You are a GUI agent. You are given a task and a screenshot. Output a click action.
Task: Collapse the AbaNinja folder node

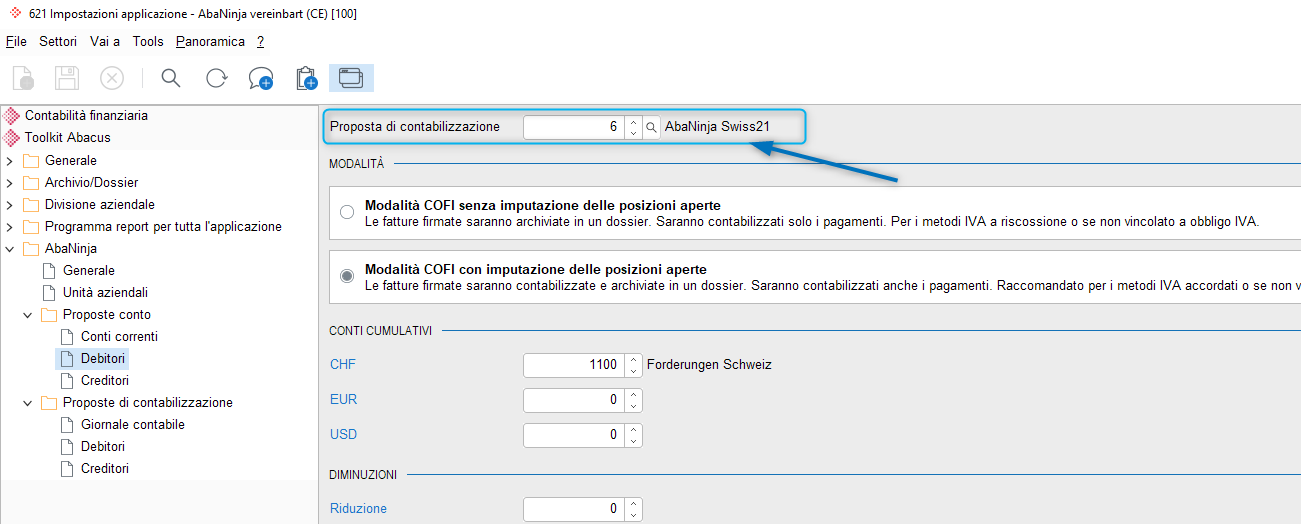point(10,249)
